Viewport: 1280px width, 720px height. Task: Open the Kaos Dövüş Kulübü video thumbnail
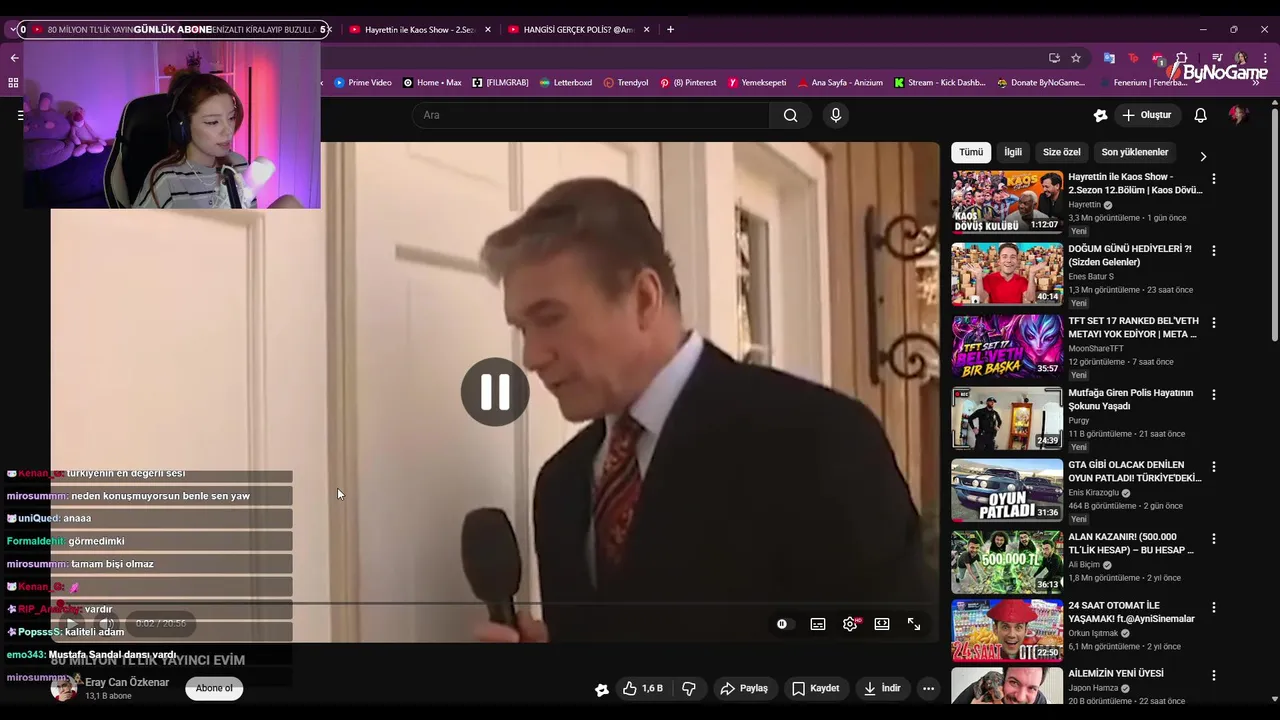[x=1007, y=202]
